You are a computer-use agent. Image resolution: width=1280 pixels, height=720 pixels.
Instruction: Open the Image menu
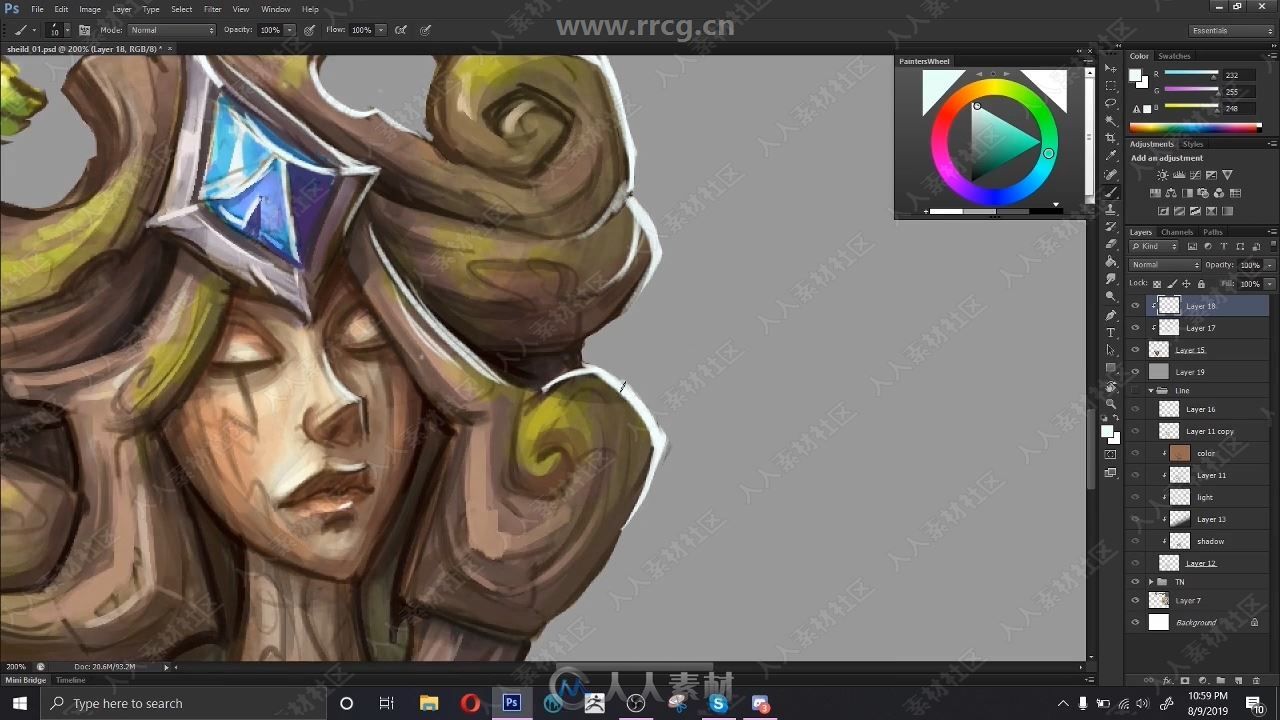90,9
